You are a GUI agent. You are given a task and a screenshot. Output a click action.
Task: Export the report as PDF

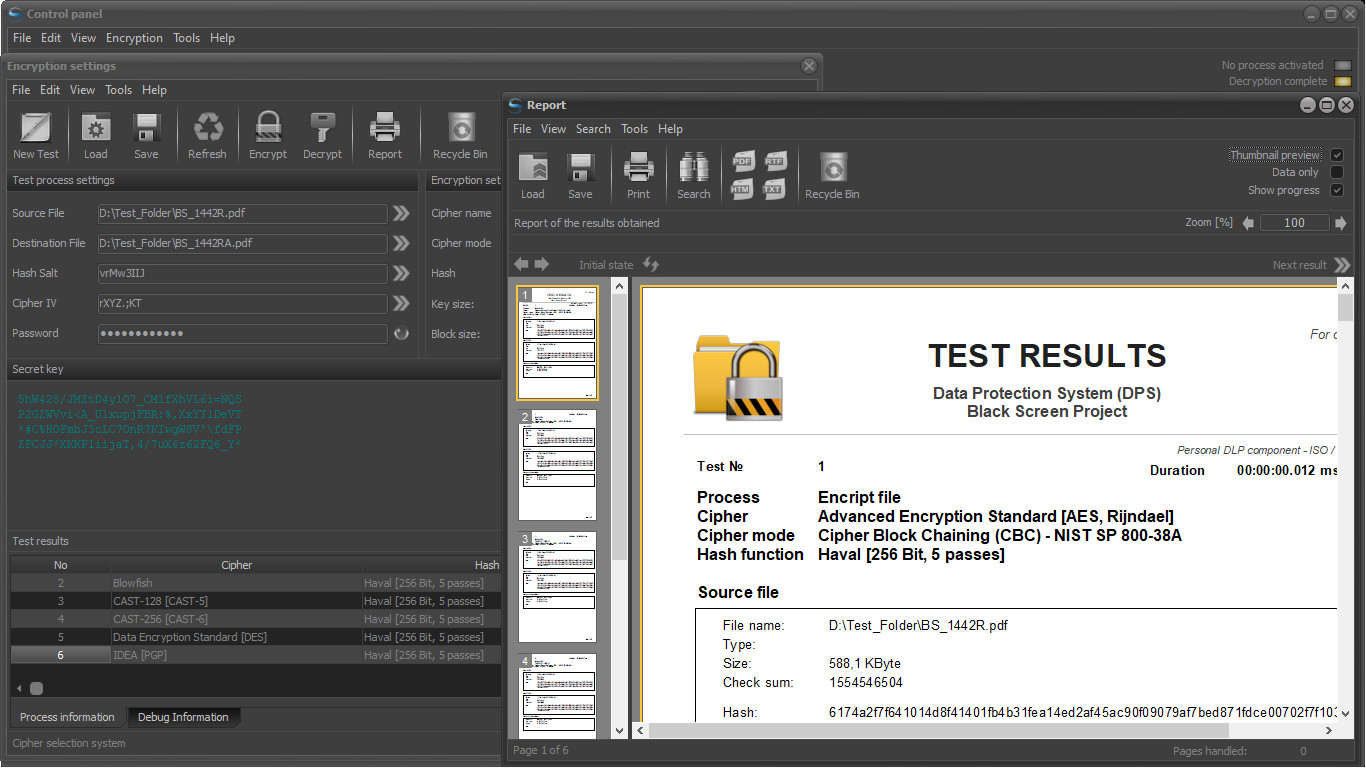743,161
